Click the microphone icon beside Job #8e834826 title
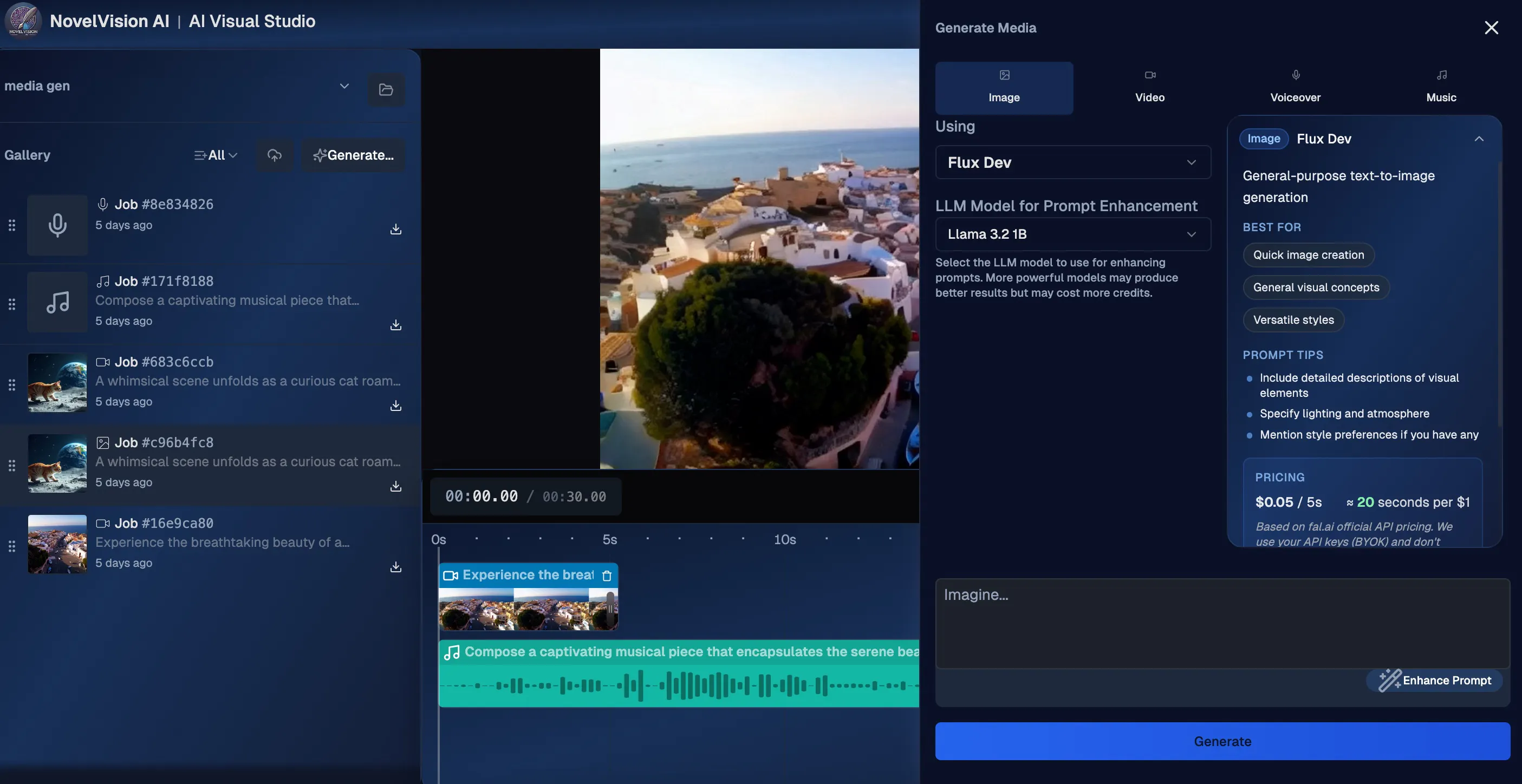This screenshot has height=784, width=1522. (103, 205)
